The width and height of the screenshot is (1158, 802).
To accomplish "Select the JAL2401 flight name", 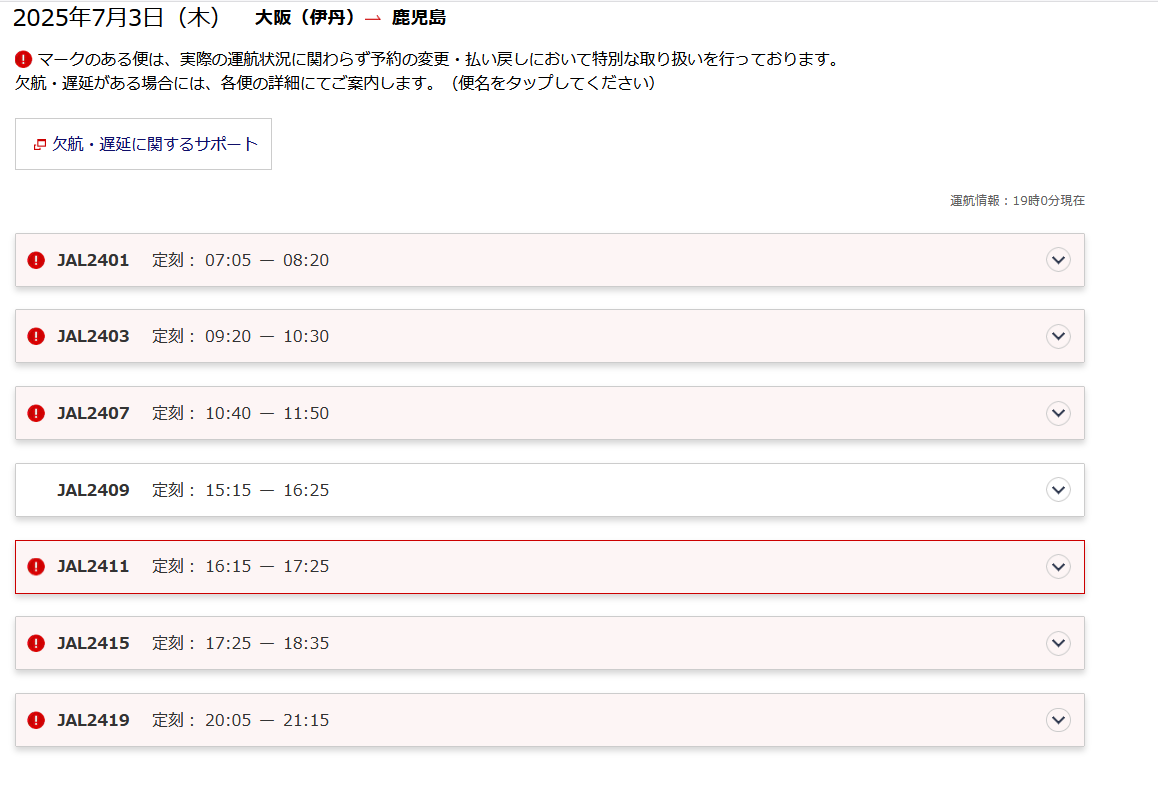I will click(93, 260).
